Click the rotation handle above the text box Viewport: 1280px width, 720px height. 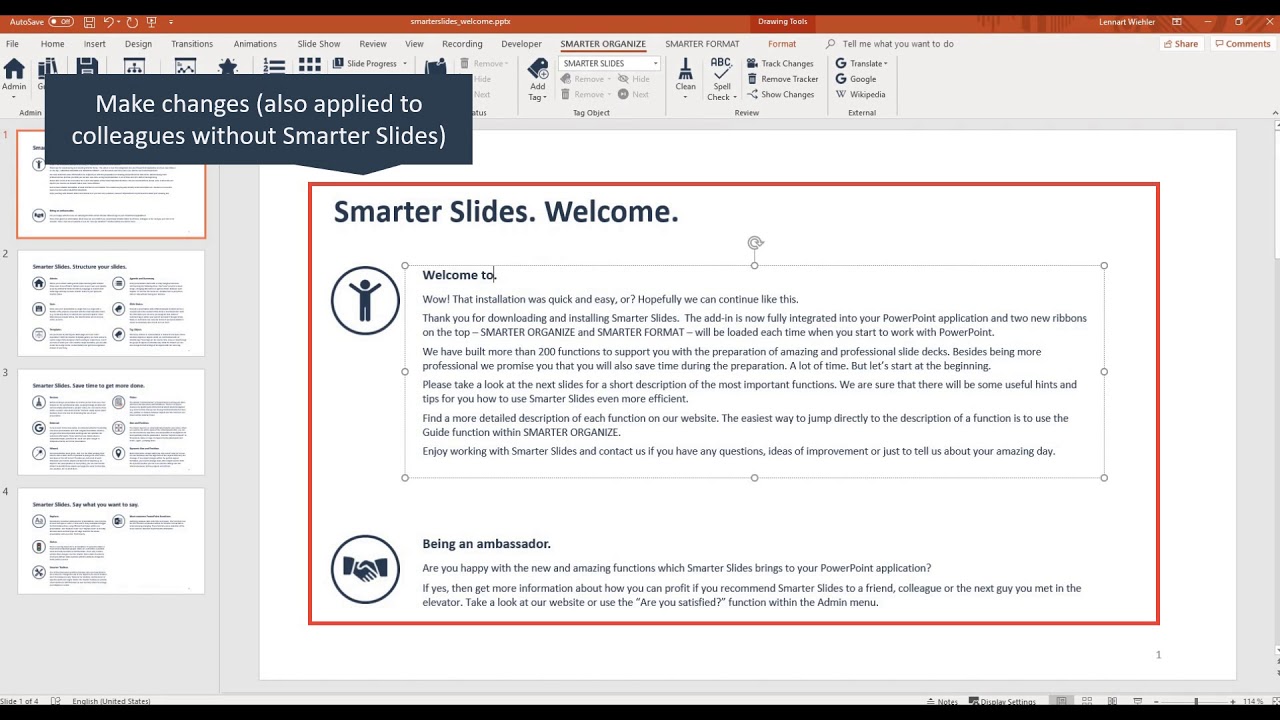[x=755, y=243]
